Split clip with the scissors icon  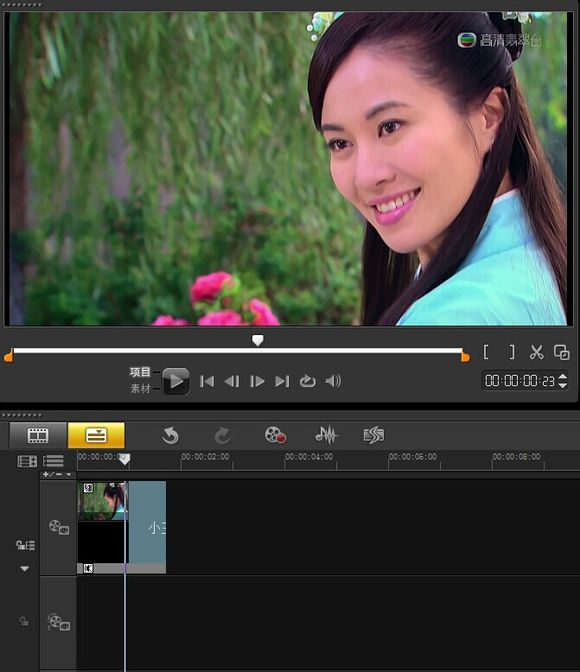(536, 352)
